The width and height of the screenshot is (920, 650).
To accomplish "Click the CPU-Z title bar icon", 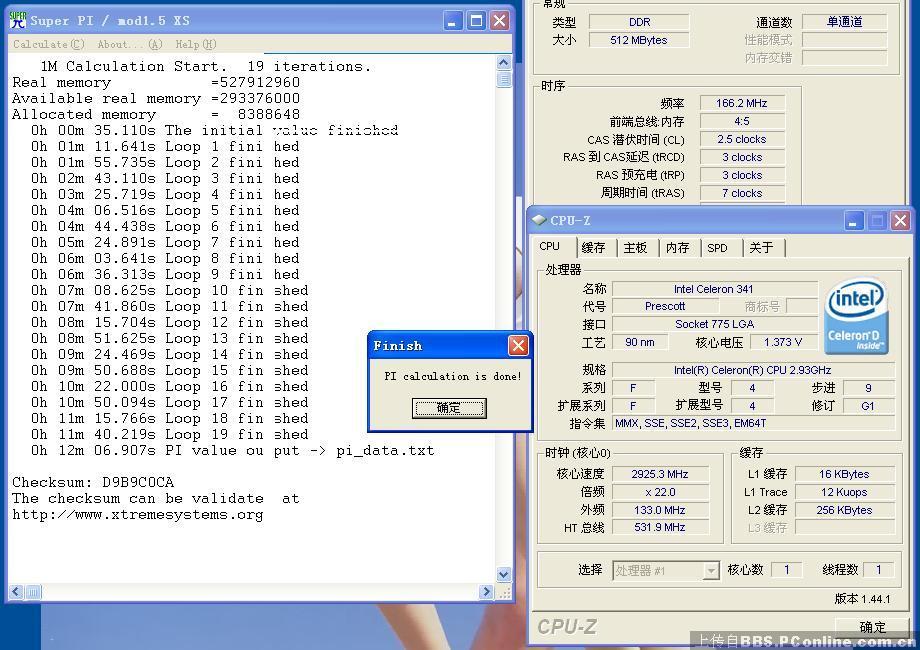I will tap(539, 220).
